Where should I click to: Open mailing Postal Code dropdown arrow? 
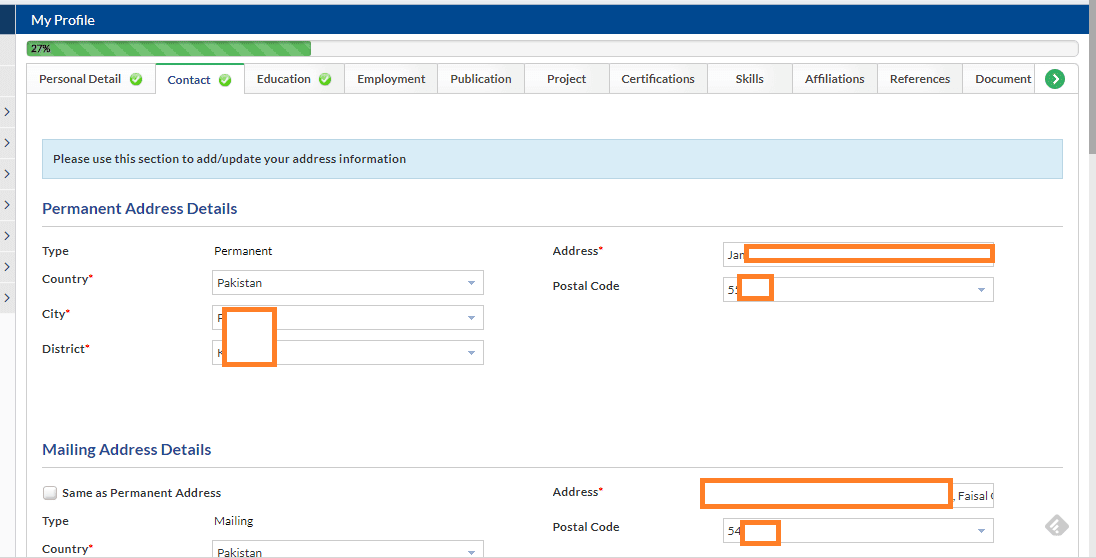tap(981, 531)
